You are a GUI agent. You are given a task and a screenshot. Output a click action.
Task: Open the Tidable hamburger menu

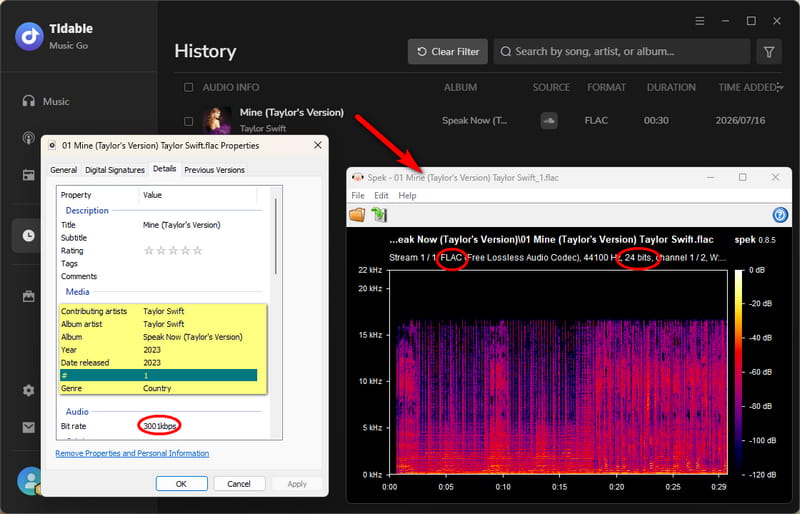click(699, 21)
